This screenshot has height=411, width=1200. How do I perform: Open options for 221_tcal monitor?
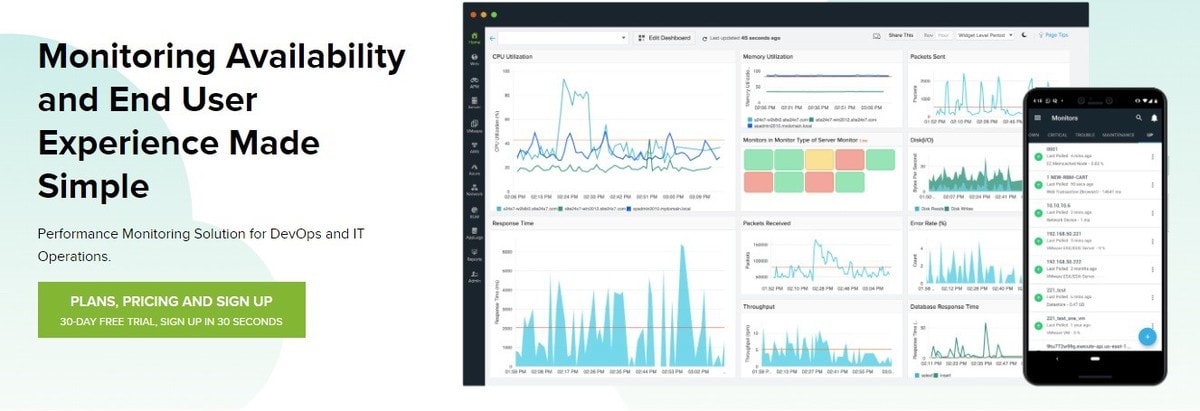(x=1153, y=296)
